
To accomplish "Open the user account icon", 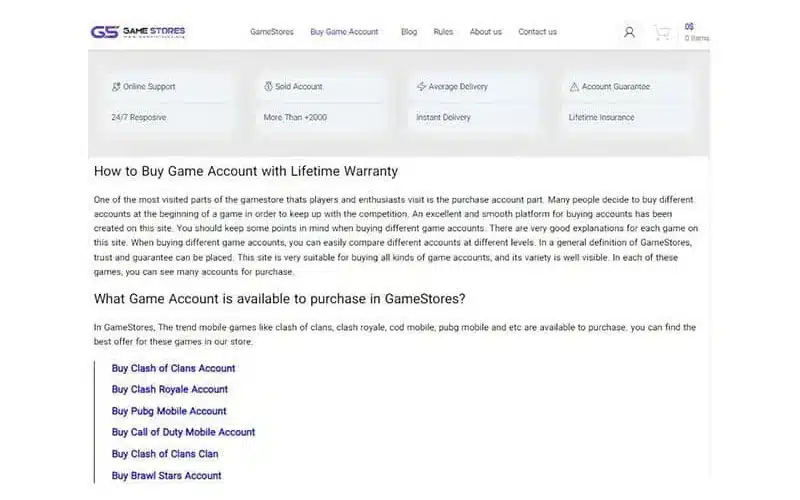I will [x=629, y=32].
